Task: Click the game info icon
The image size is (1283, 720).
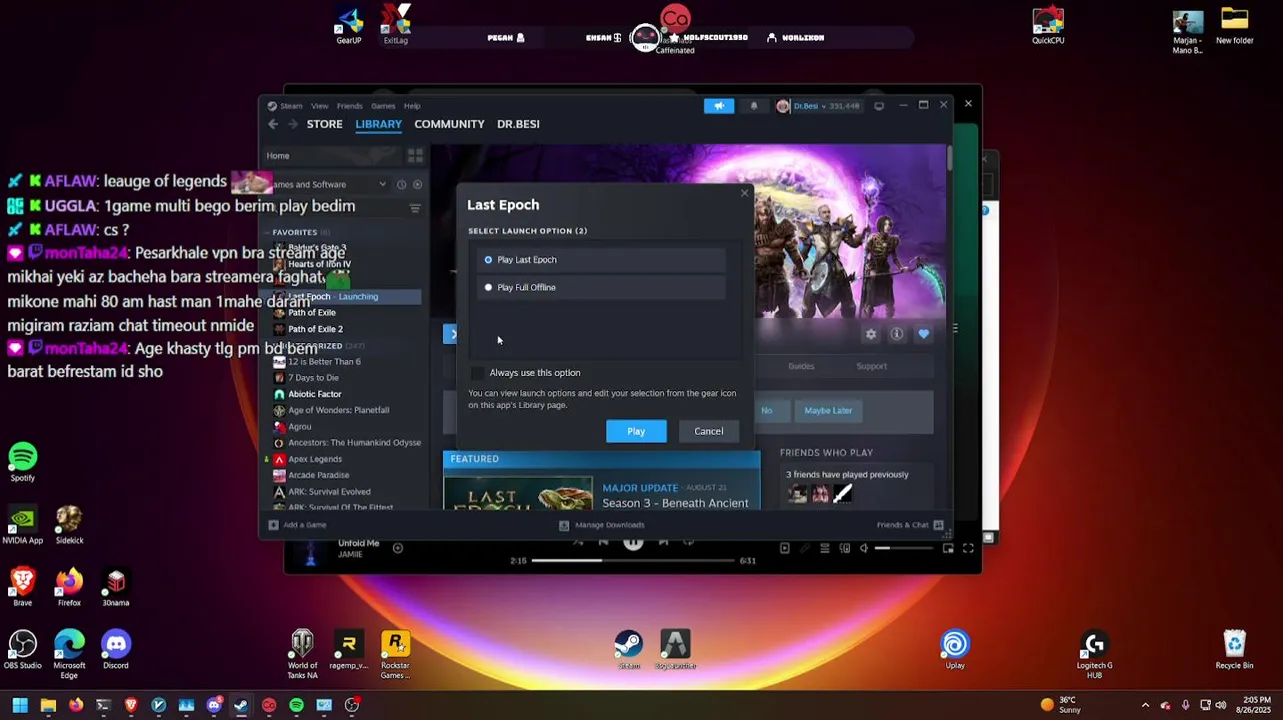Action: click(897, 334)
